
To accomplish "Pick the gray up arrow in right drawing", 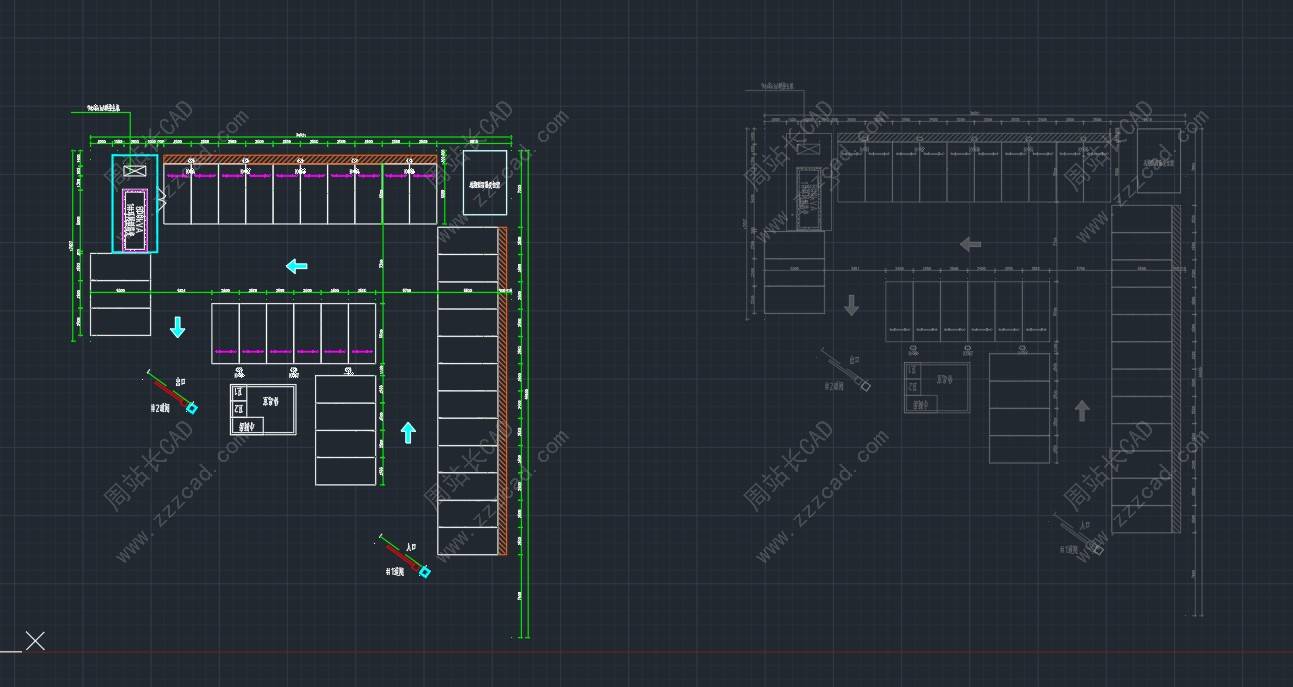I will point(1081,410).
